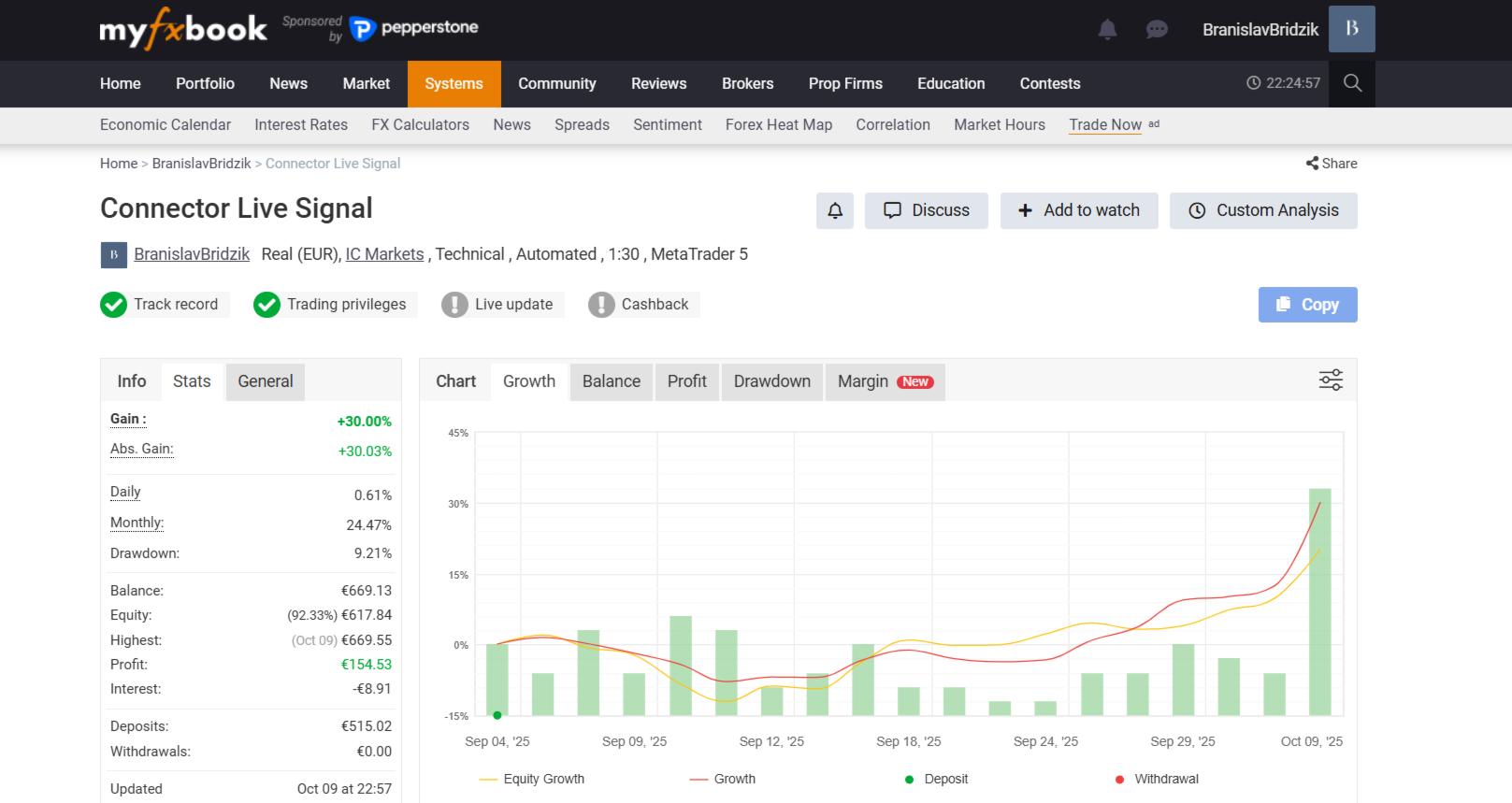This screenshot has height=803, width=1512.
Task: Click the Myfxbook logo
Action: 183,29
